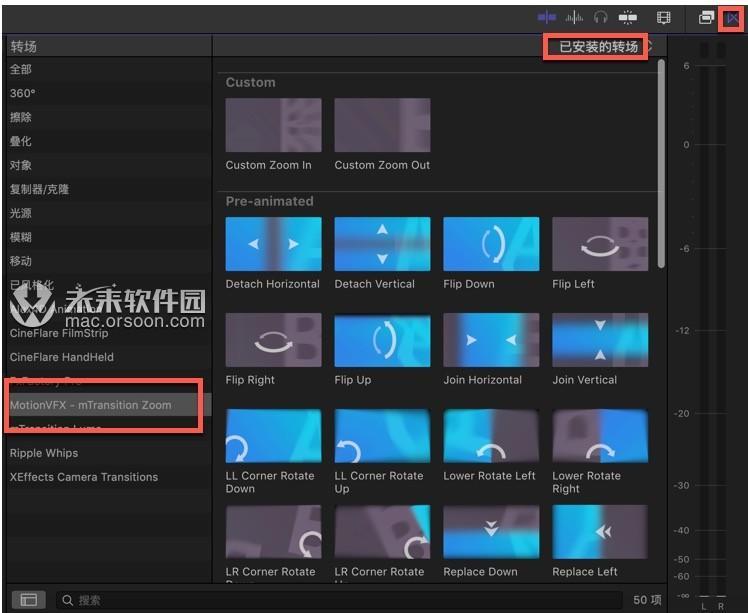Select 擦除 category
This screenshot has width=748, height=613.
109,117
